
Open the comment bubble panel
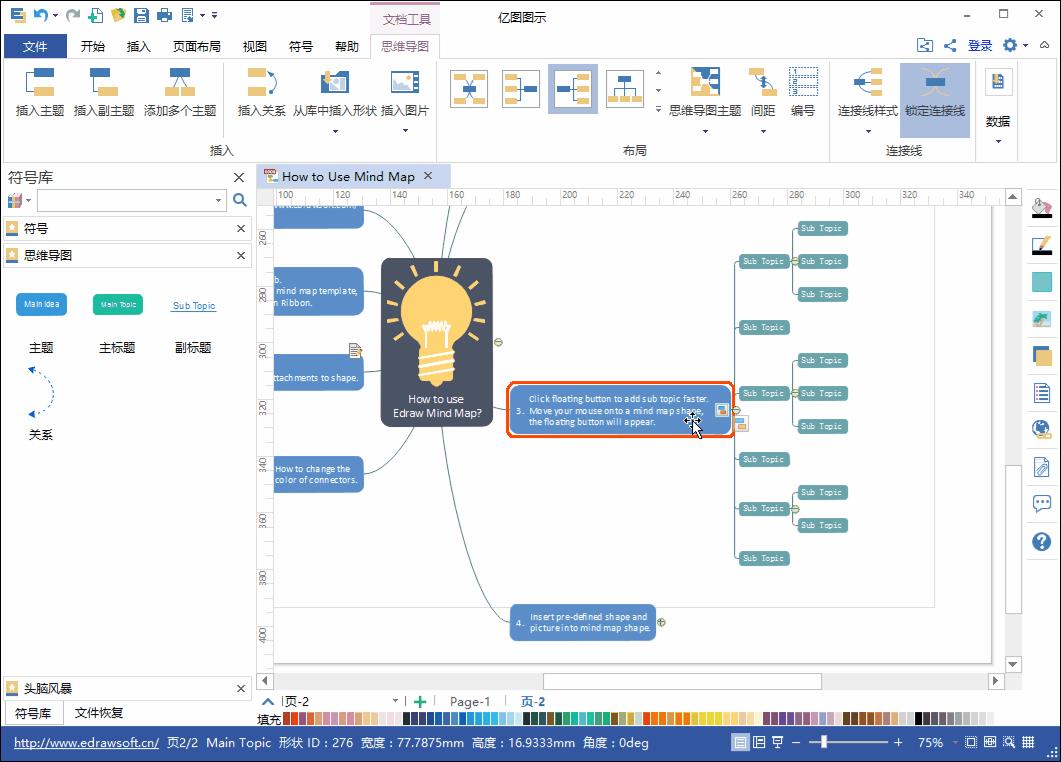(x=1041, y=503)
